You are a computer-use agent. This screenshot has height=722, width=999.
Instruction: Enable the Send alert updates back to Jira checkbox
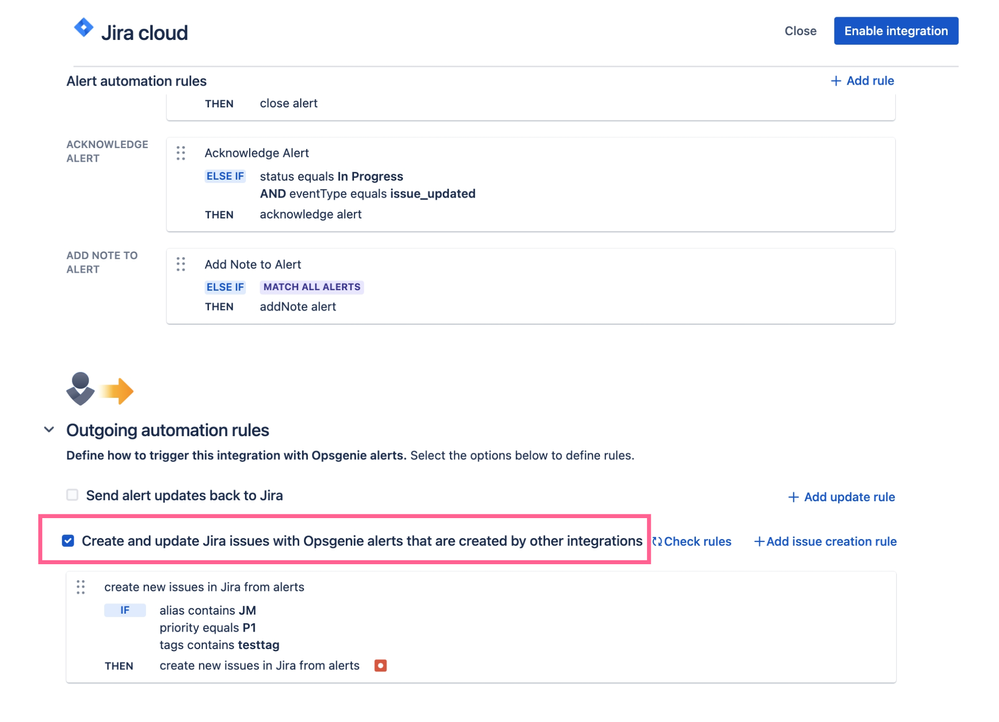71,494
